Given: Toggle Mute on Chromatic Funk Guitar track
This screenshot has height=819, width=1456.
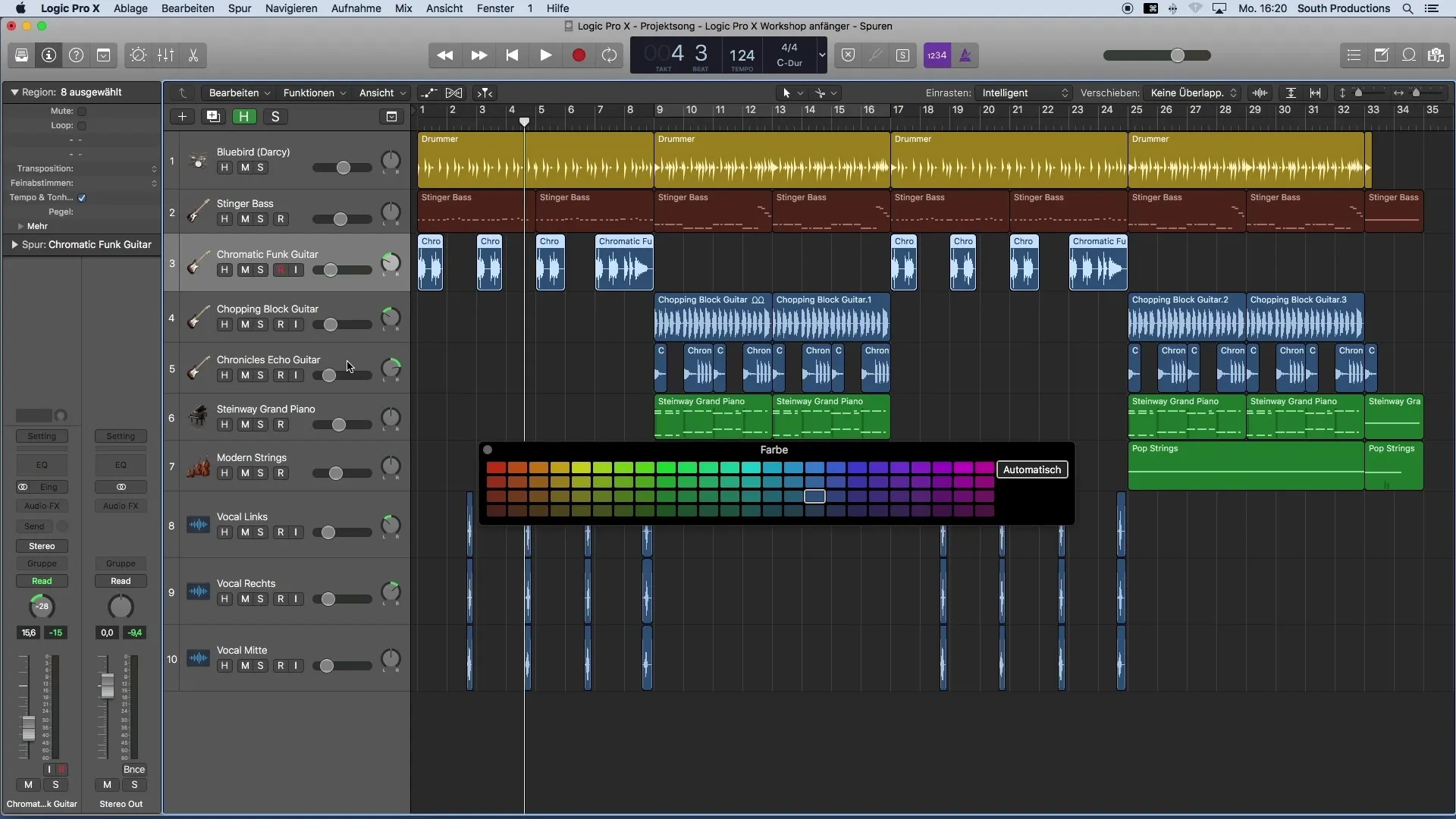Looking at the screenshot, I should 244,270.
